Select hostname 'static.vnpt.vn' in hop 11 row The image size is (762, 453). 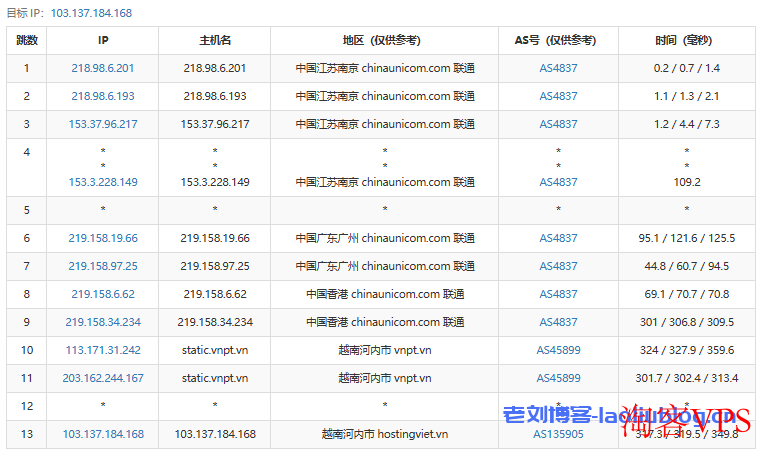[x=215, y=378]
